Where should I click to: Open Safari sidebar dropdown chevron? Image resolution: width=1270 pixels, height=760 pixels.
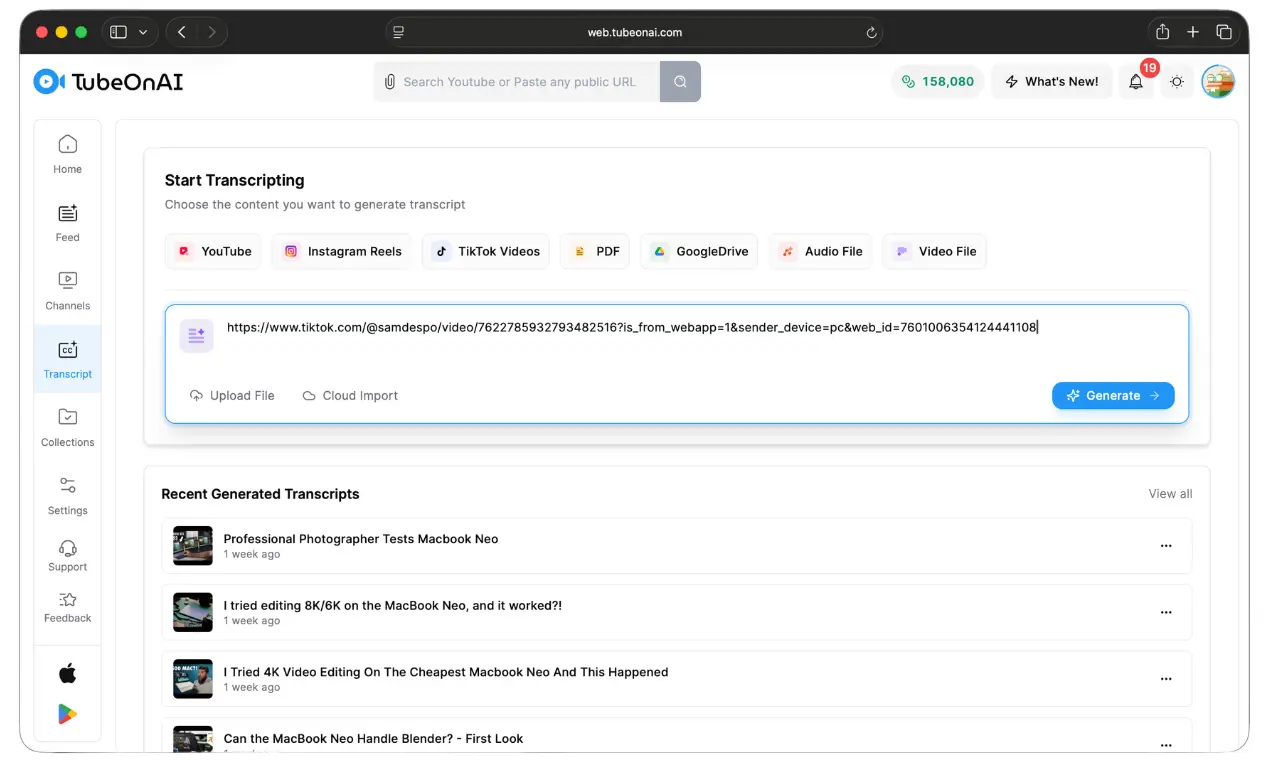(x=143, y=32)
